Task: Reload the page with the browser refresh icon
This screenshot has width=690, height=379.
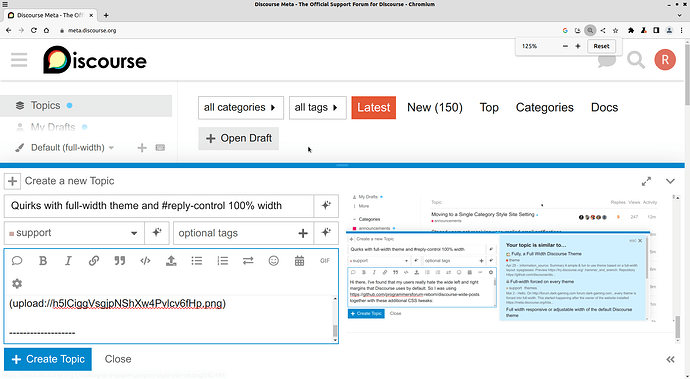Action: 33,30
